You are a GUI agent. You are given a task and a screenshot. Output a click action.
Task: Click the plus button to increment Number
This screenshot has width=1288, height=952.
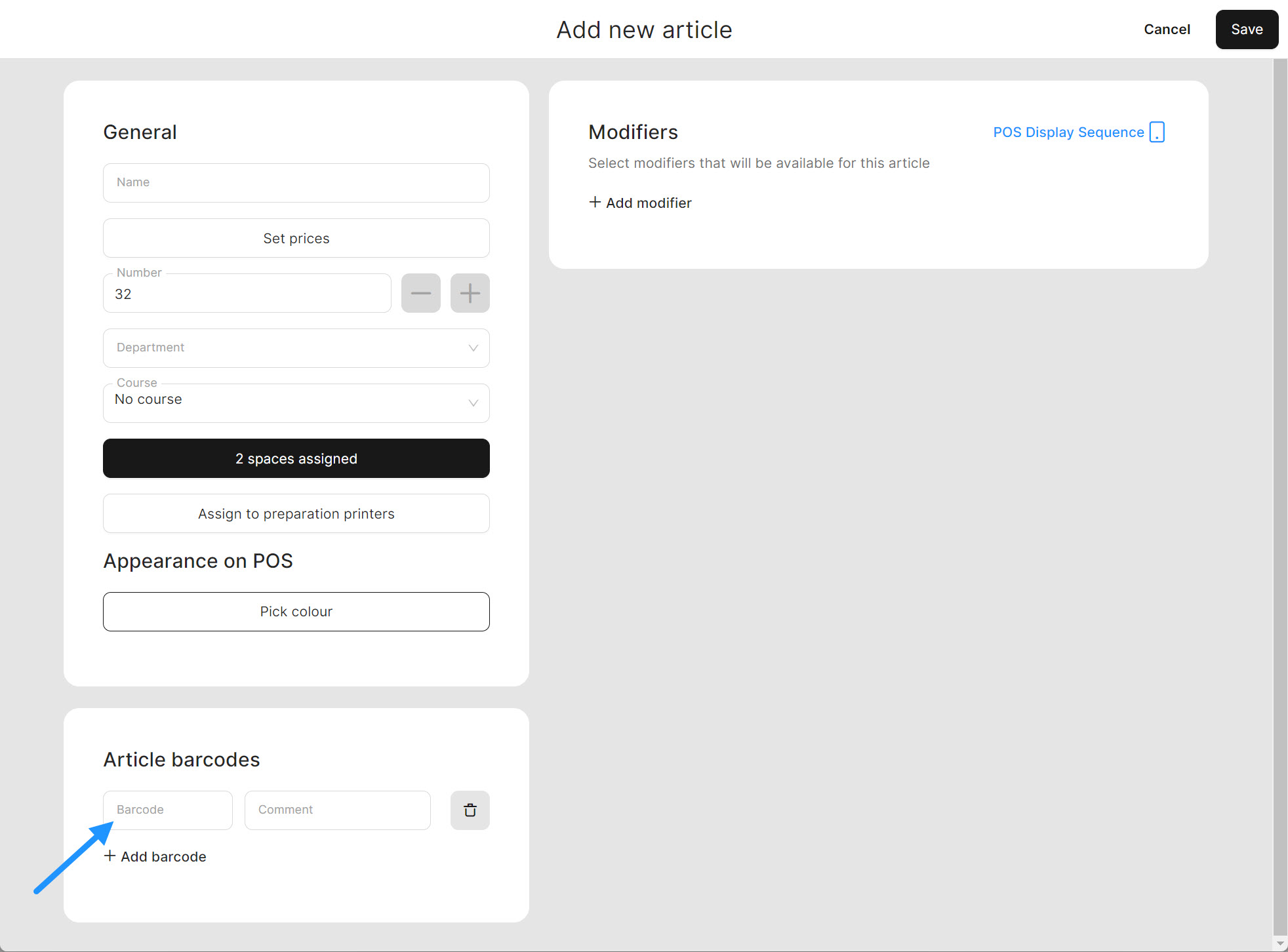470,293
